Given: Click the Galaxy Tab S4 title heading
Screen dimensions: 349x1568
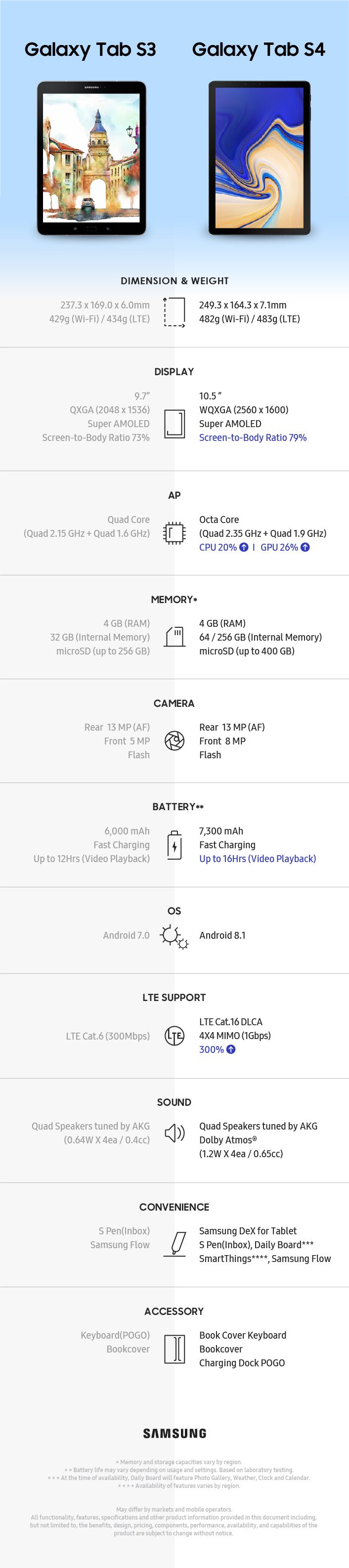Looking at the screenshot, I should pyautogui.click(x=258, y=50).
